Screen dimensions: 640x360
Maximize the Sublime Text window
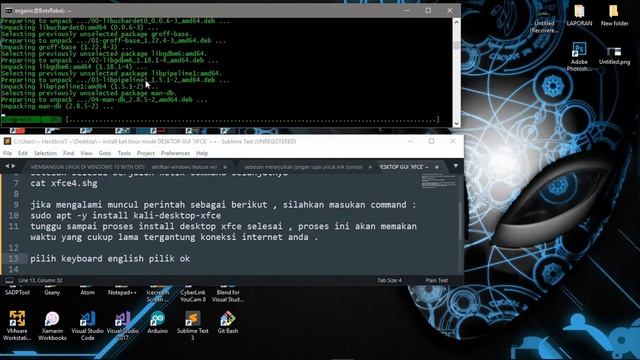coord(431,141)
